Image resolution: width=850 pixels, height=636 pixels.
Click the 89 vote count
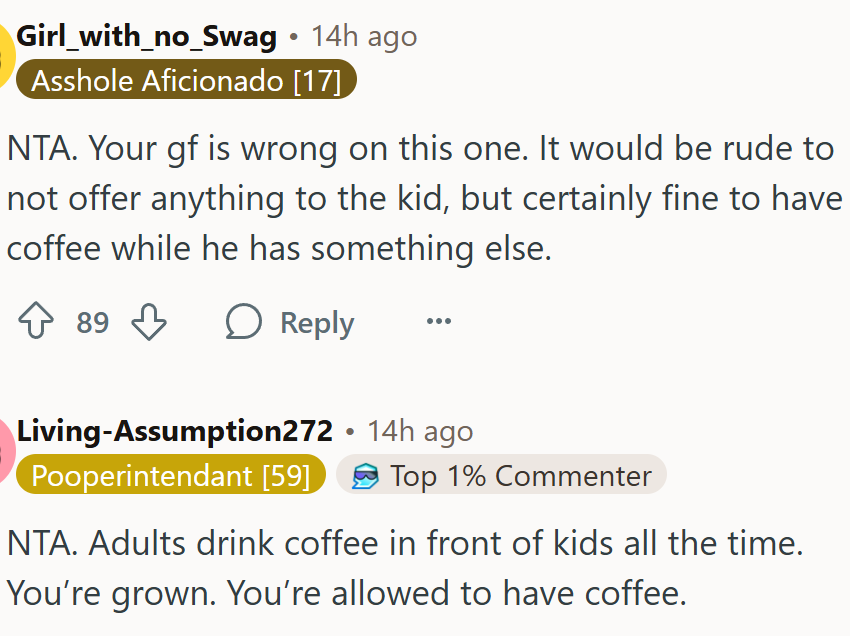pos(93,322)
